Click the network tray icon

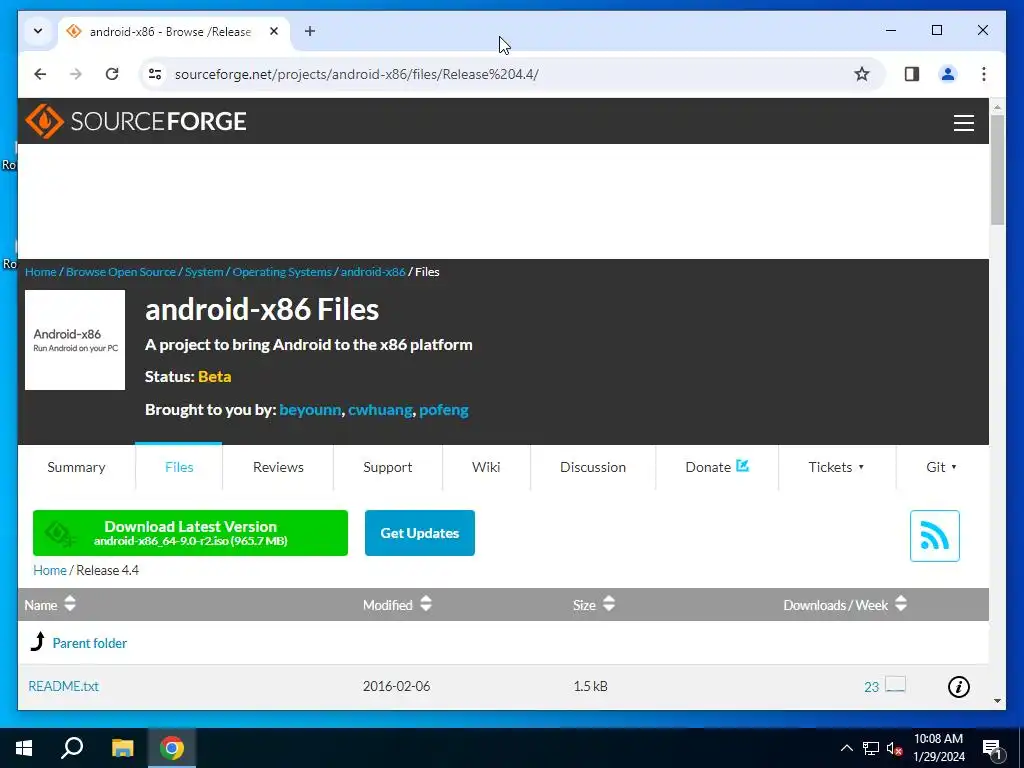pyautogui.click(x=871, y=748)
